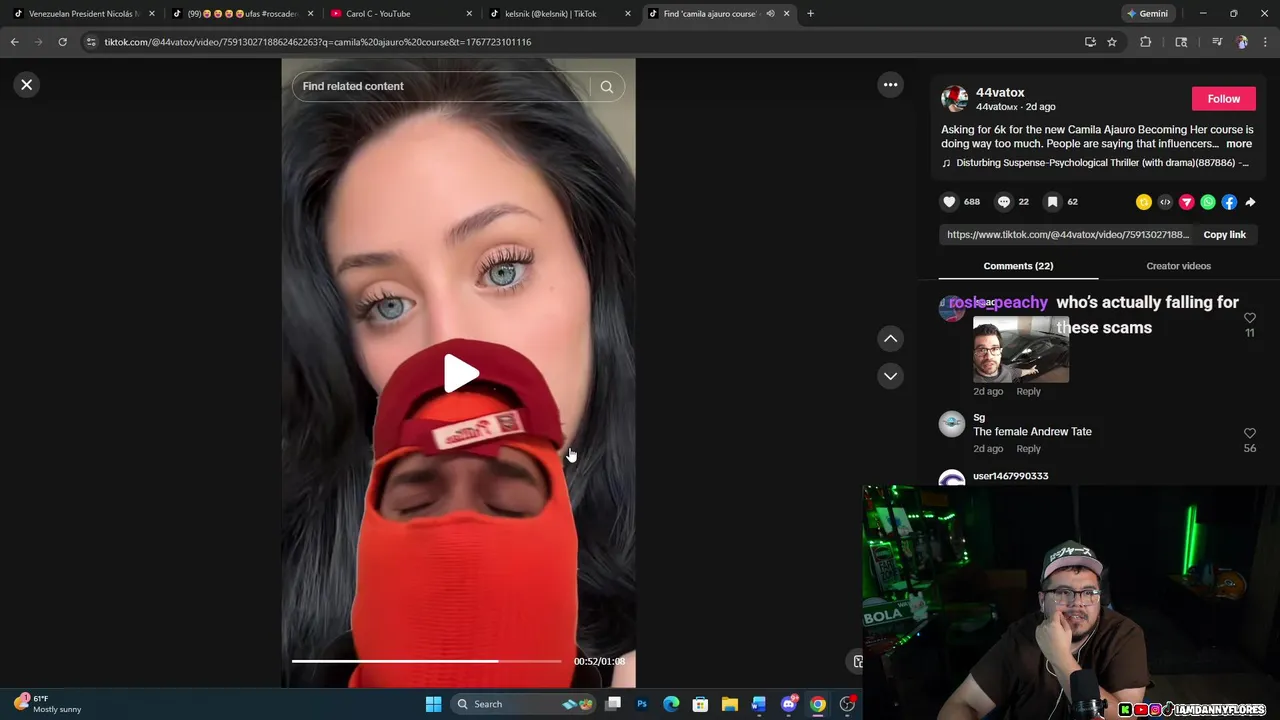The width and height of the screenshot is (1280, 720).
Task: Open the Chrome three-dot menu
Action: coord(1266,42)
